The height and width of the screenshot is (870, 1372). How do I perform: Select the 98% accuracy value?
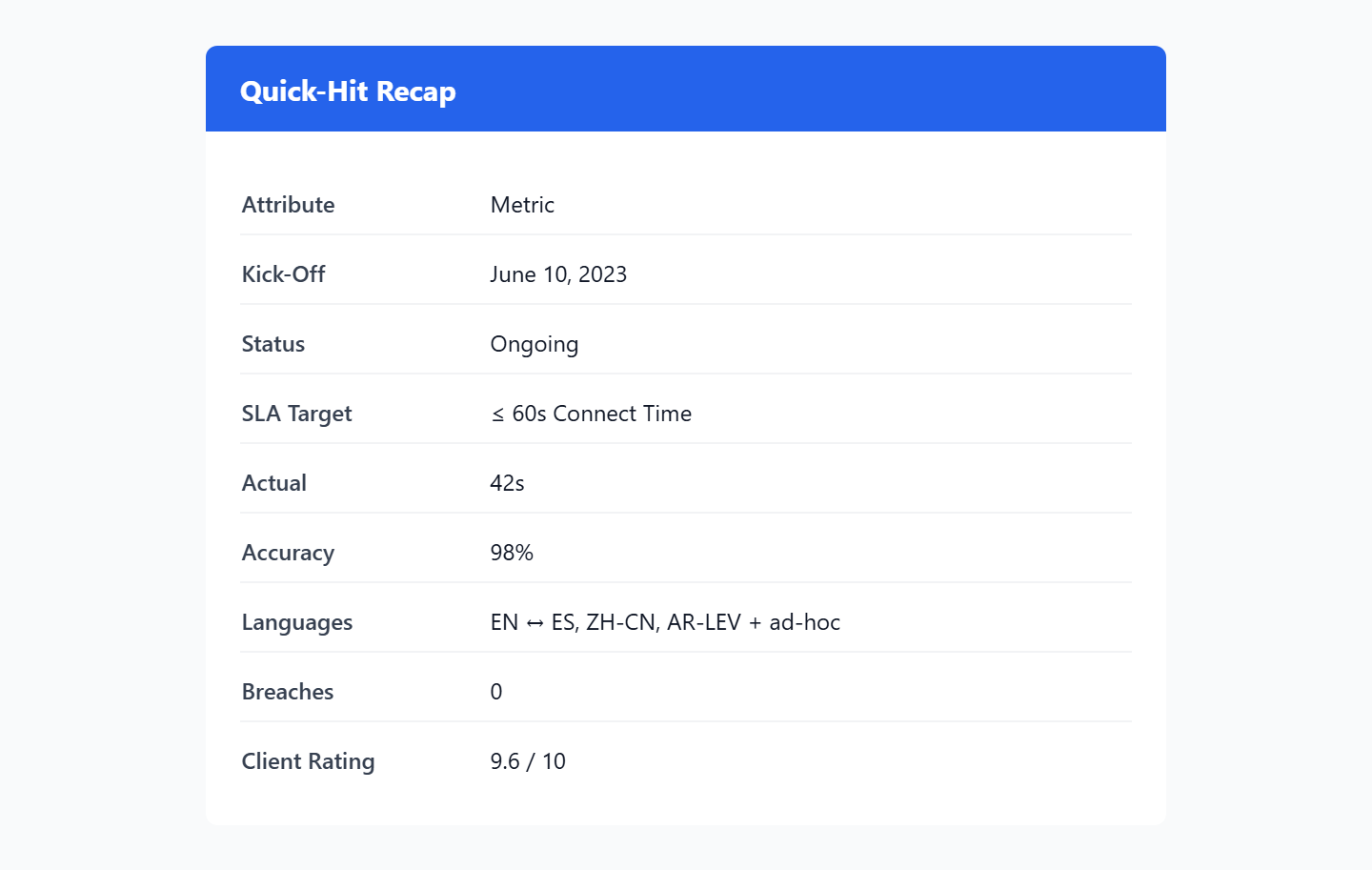512,553
